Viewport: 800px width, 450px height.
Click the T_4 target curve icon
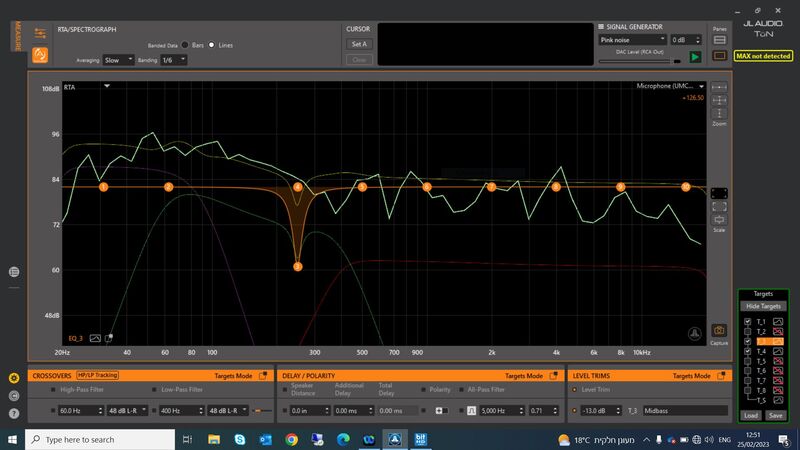[x=778, y=351]
